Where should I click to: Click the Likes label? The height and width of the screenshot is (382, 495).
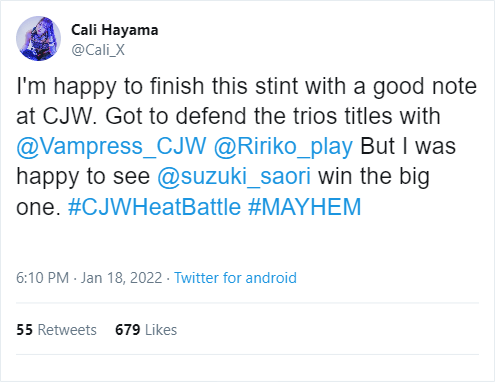pos(161,330)
